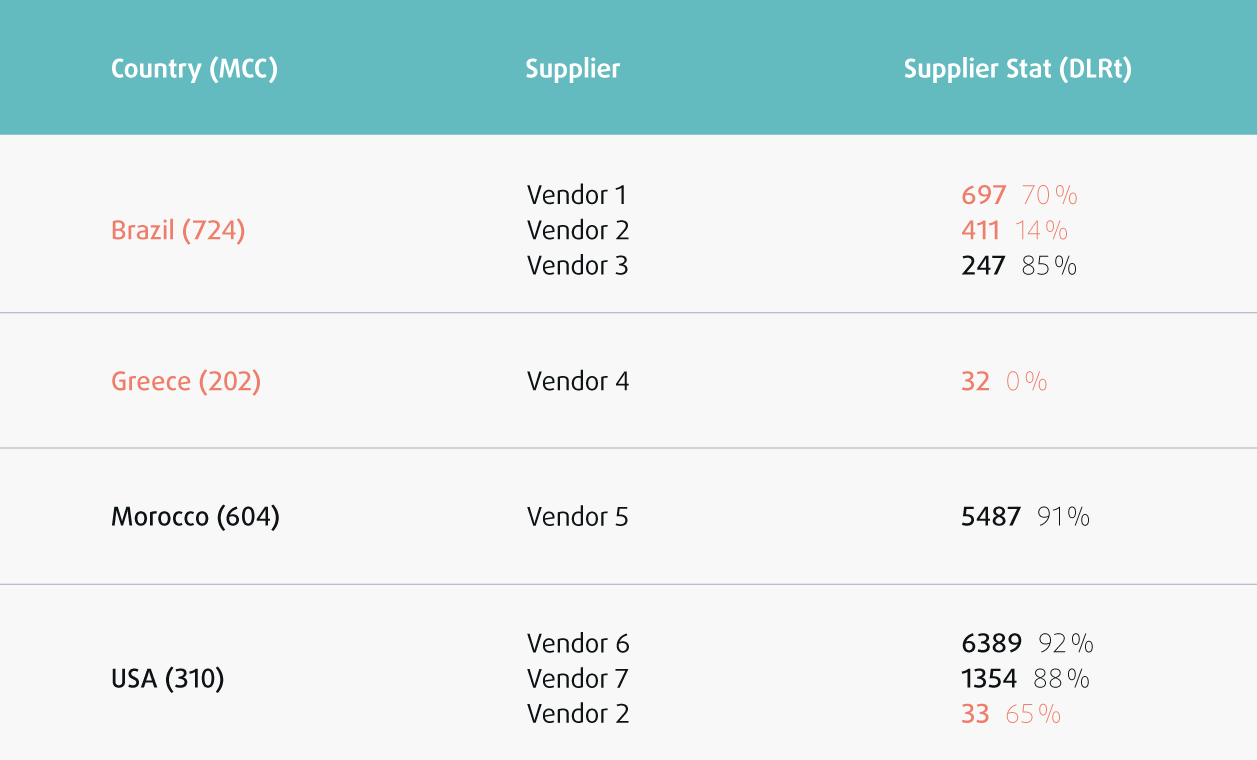This screenshot has height=760, width=1257.
Task: Click the 697 70% stat value
Action: (1020, 195)
